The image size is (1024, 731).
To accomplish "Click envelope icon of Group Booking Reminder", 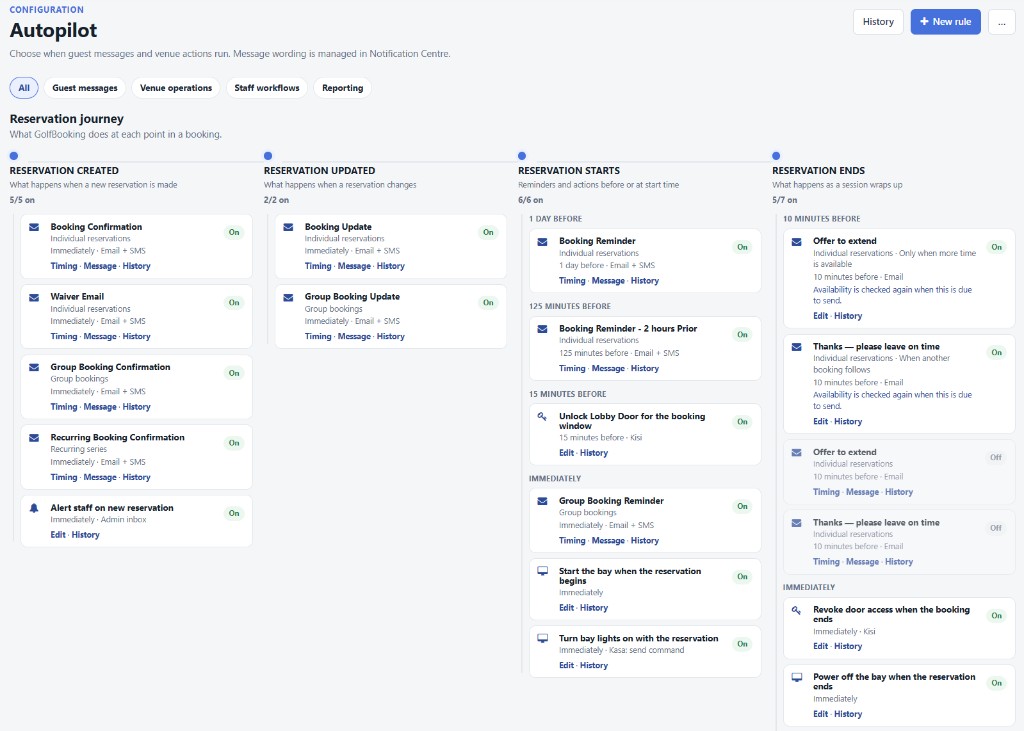I will point(542,501).
